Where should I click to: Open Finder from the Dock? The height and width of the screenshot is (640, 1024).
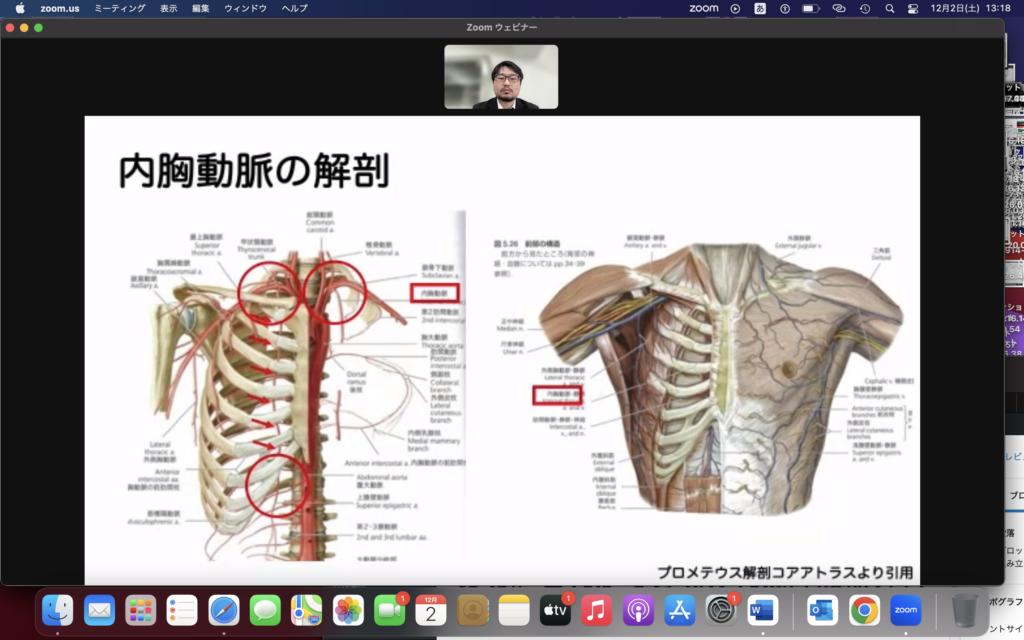click(58, 609)
